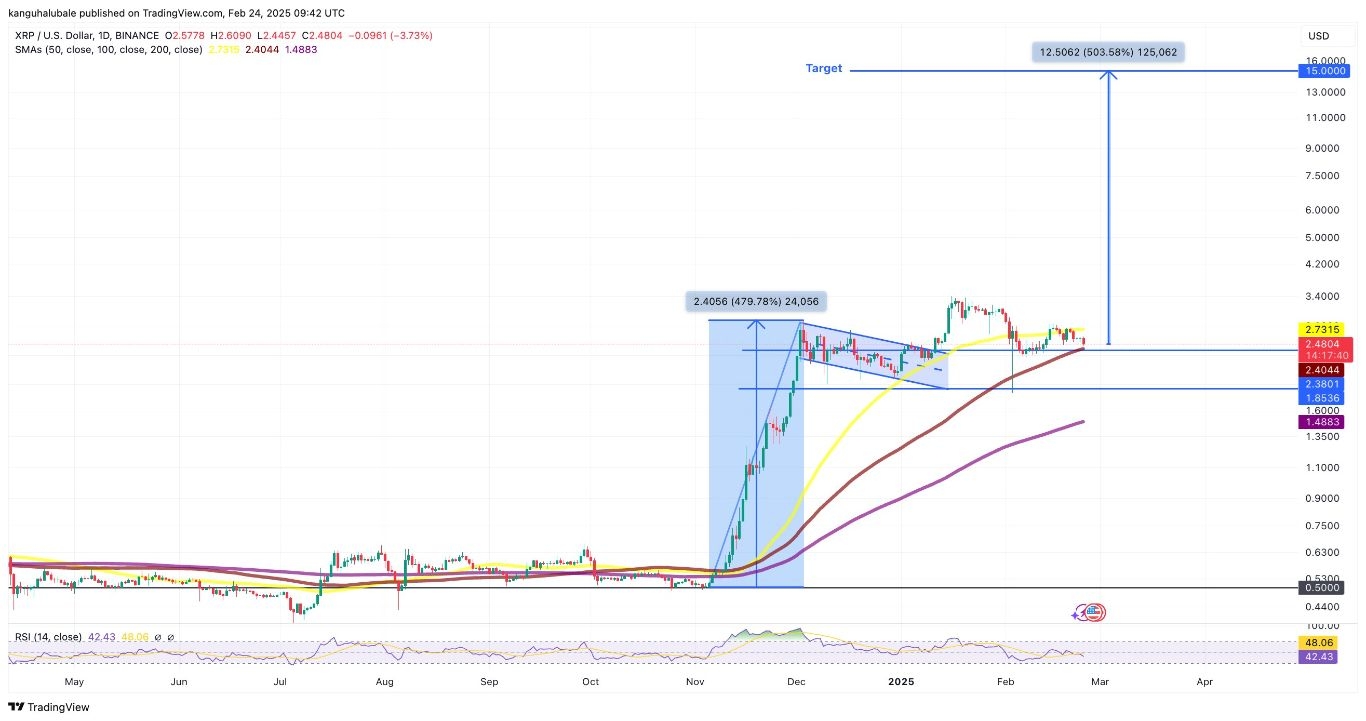Screen dimensions: 1366x721
Task: Click the 0.7500 price scale label
Action: pos(1322,526)
